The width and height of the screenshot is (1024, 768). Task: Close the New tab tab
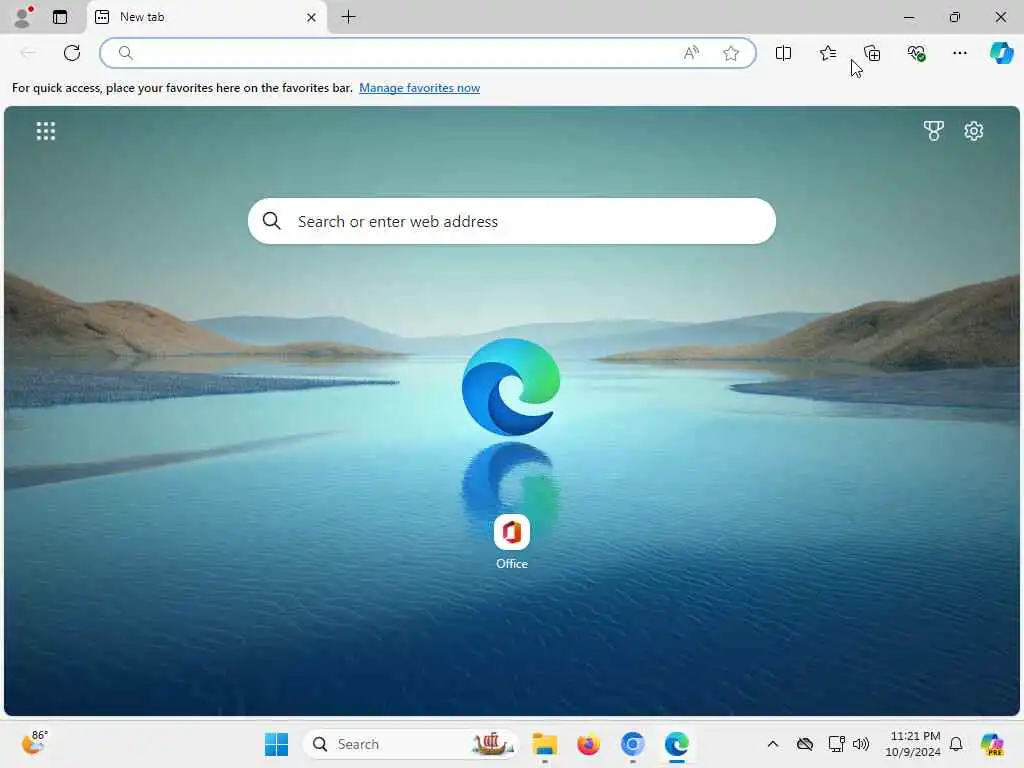click(x=312, y=17)
